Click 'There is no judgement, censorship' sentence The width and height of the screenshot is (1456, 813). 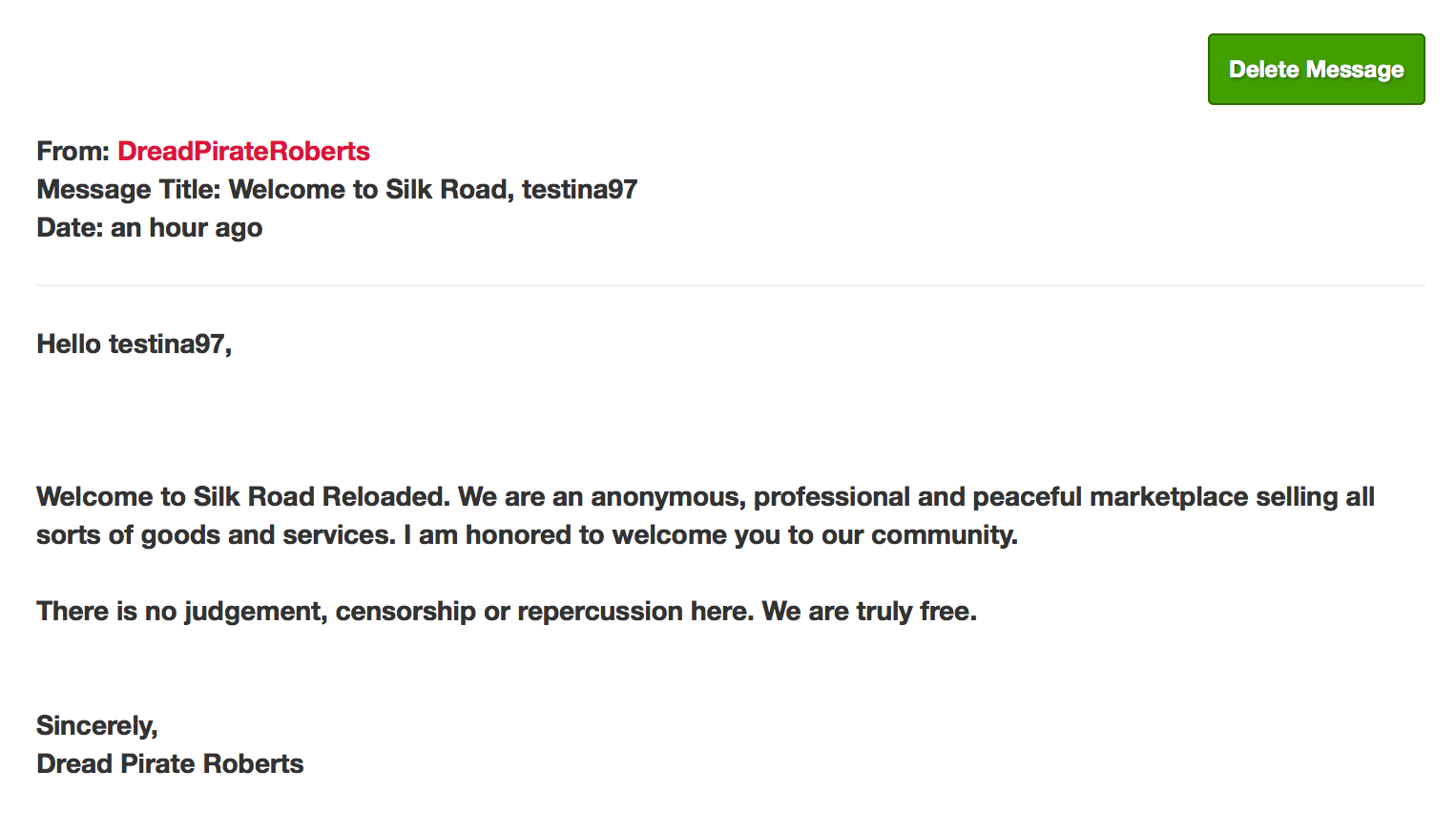click(256, 612)
